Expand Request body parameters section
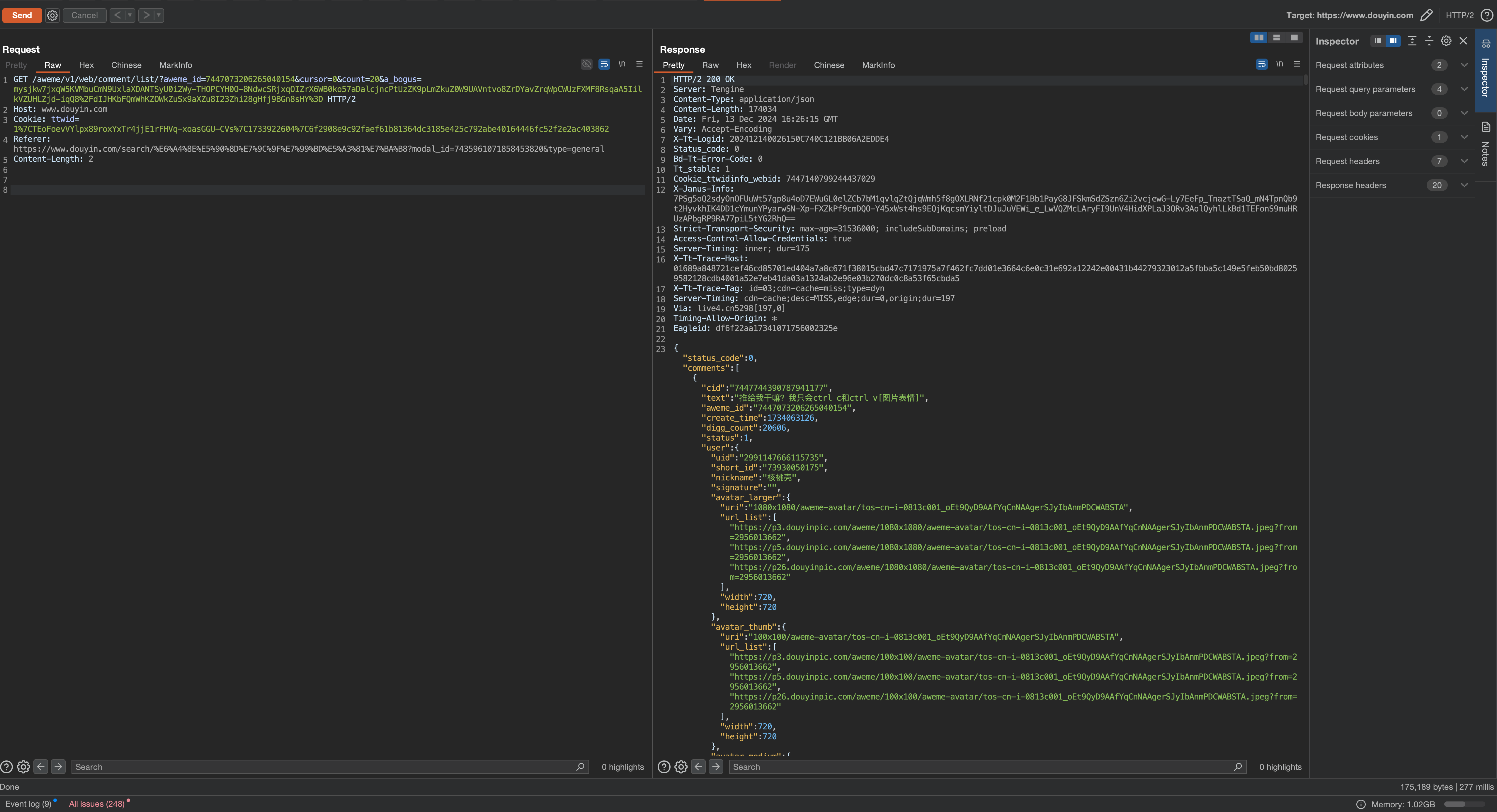This screenshot has width=1497, height=812. pos(1392,113)
